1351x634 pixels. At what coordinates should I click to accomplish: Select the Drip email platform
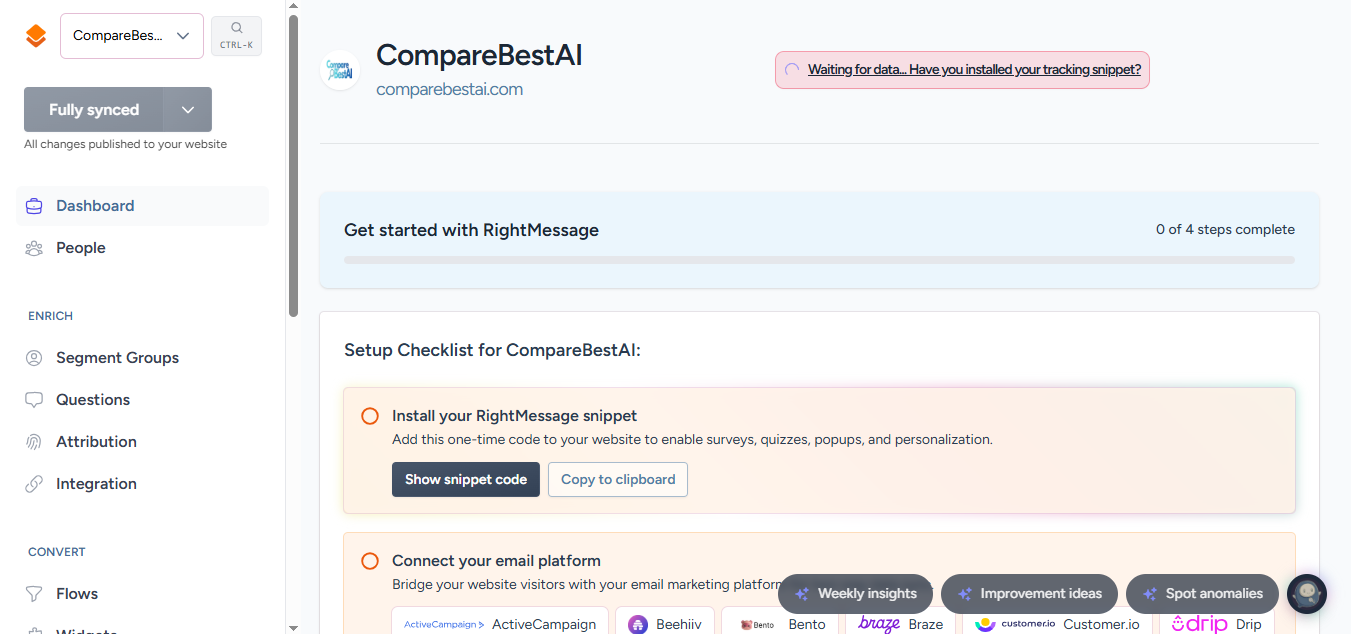pyautogui.click(x=1216, y=622)
